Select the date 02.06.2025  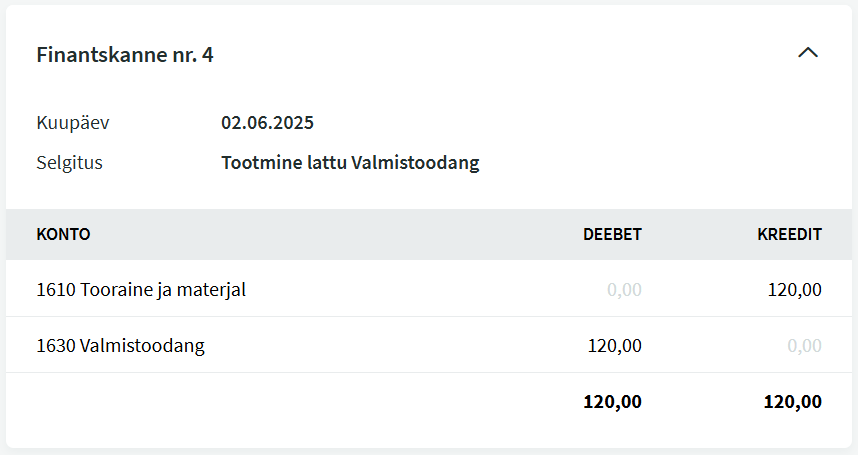tap(267, 122)
